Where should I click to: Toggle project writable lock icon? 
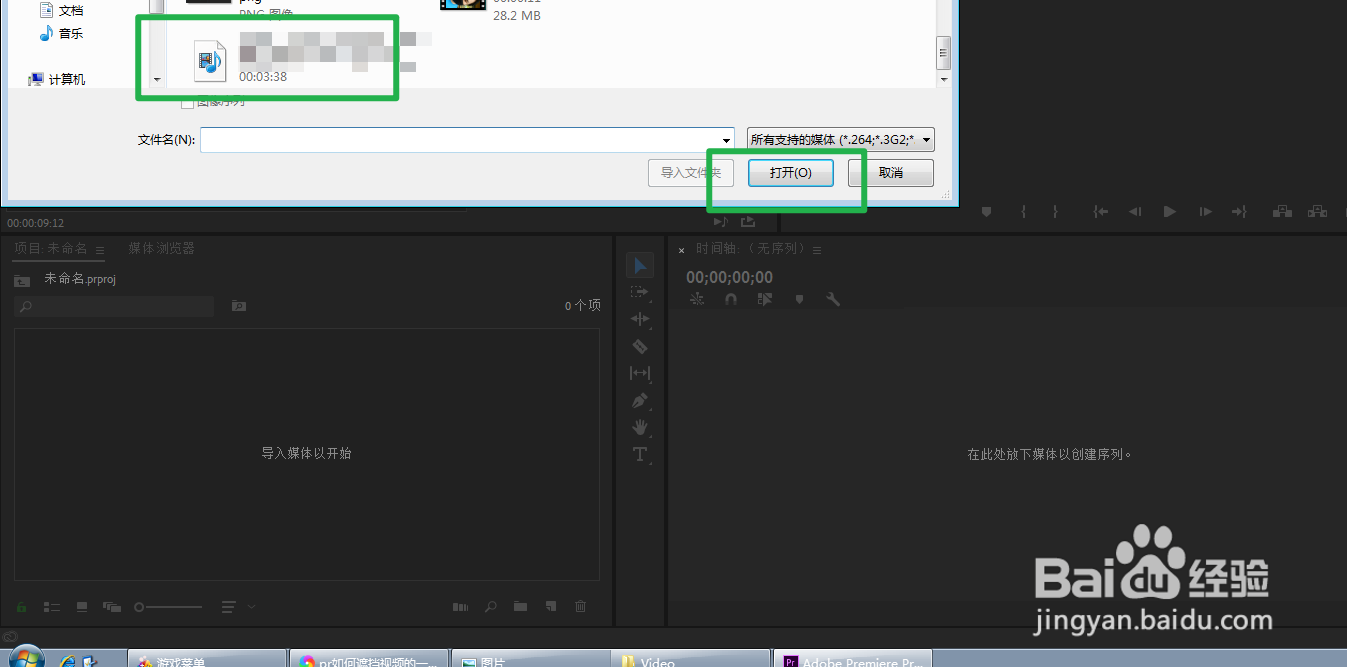pyautogui.click(x=21, y=606)
